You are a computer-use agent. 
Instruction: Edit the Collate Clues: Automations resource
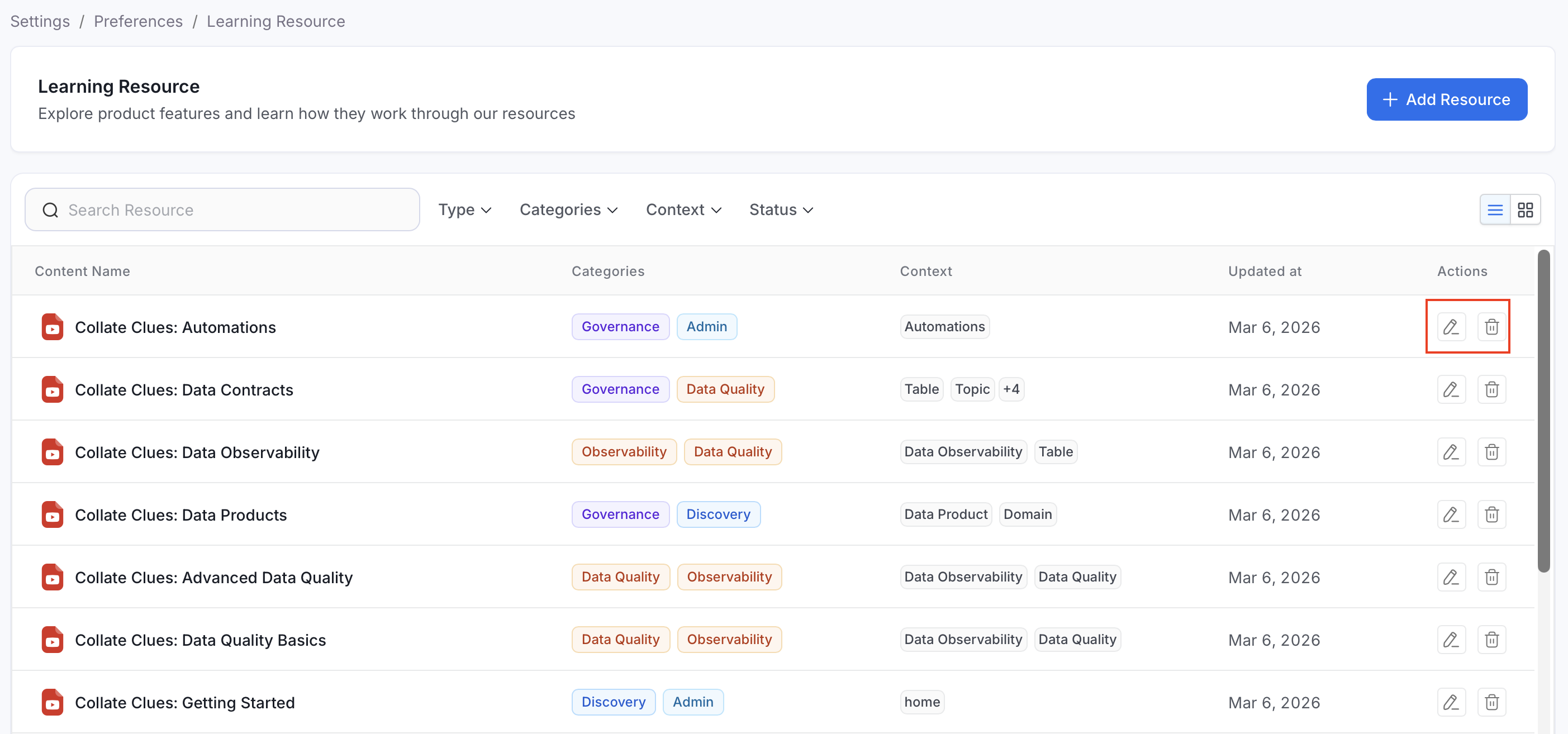[x=1451, y=327]
